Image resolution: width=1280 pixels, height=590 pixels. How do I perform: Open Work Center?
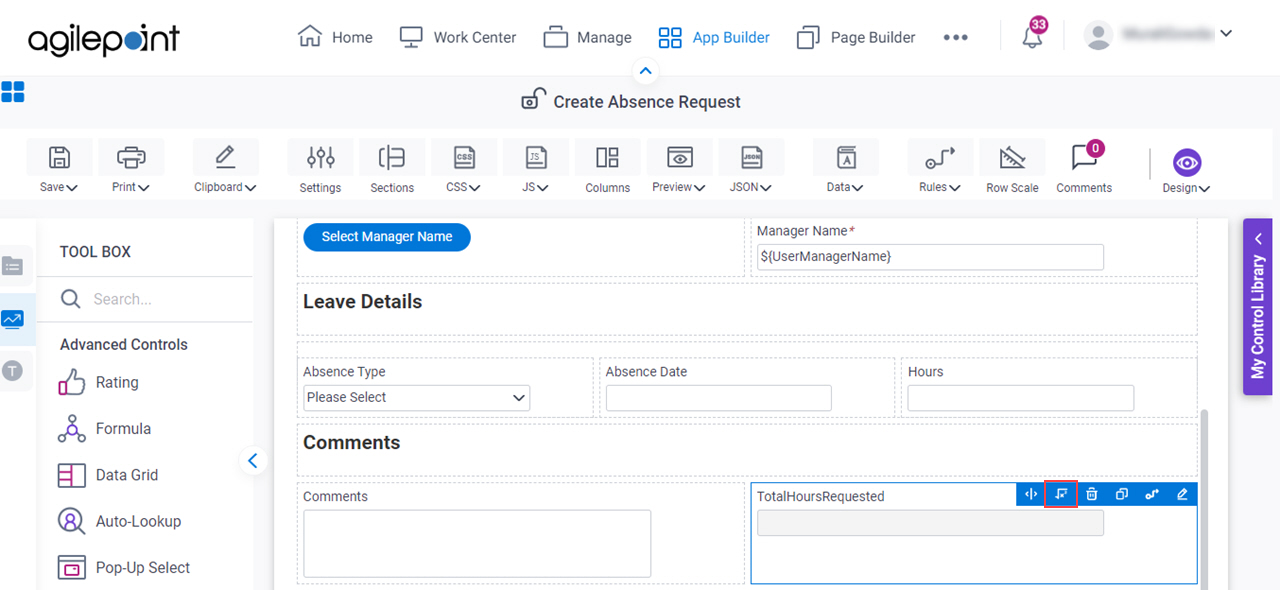click(457, 37)
